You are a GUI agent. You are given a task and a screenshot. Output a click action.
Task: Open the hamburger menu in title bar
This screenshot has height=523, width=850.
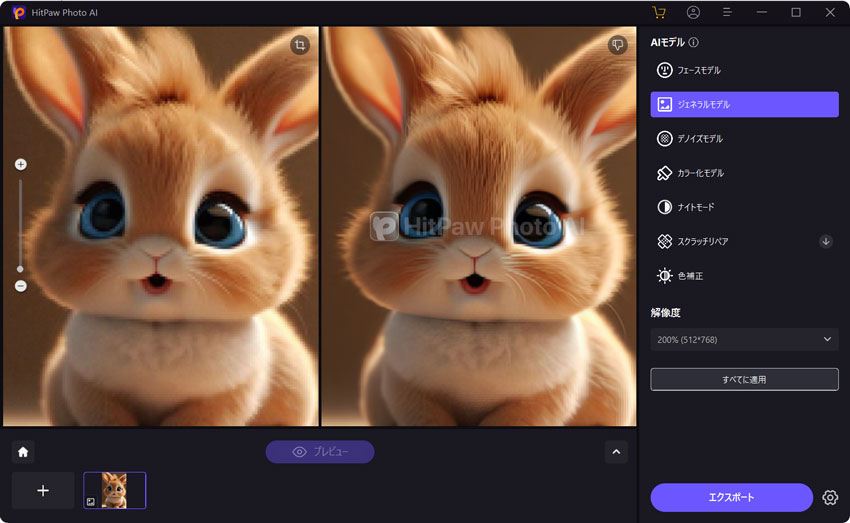coord(727,12)
